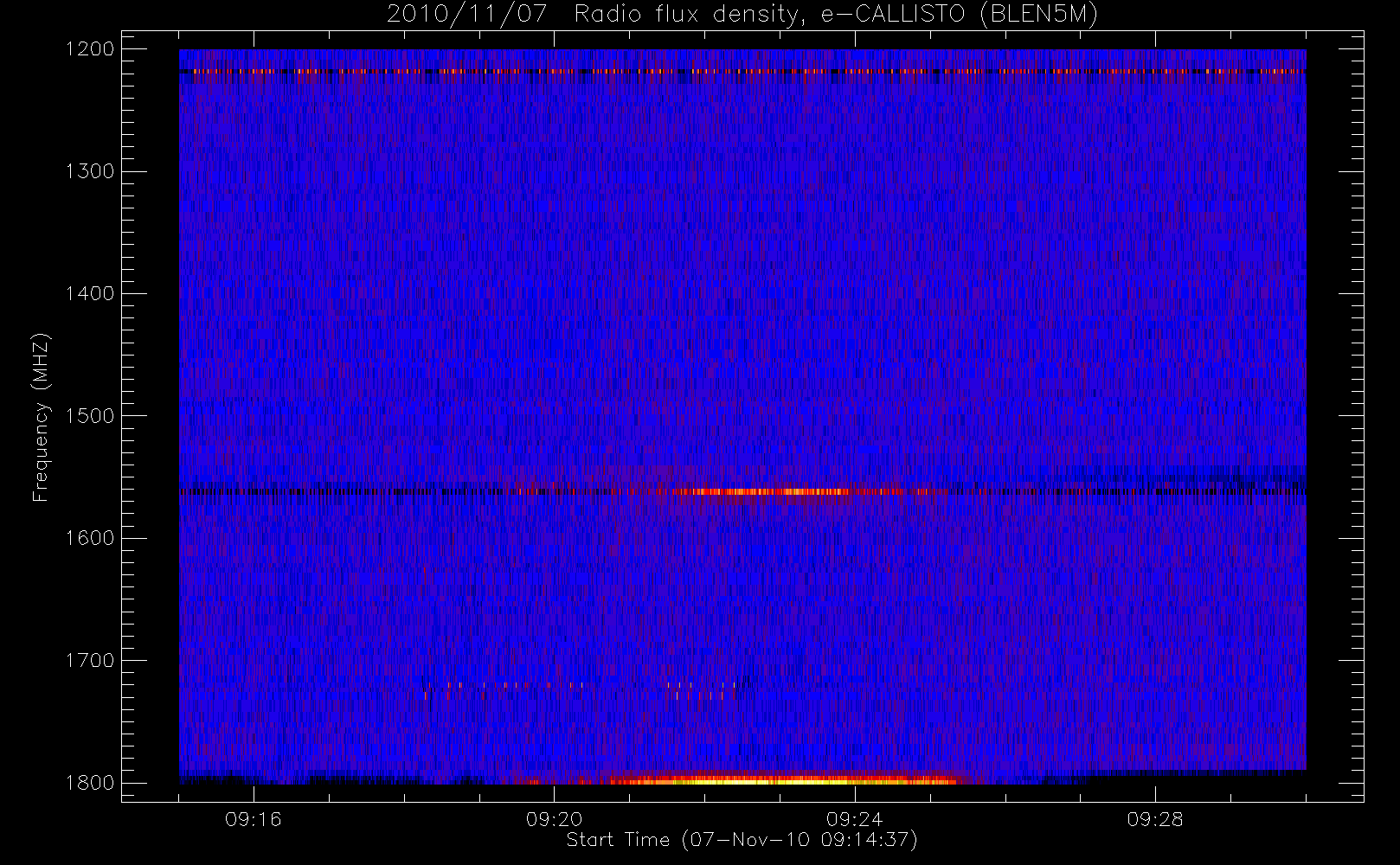1400x865 pixels.
Task: Click the 'Frequency (MHZ)' axis label
Action: pyautogui.click(x=40, y=417)
